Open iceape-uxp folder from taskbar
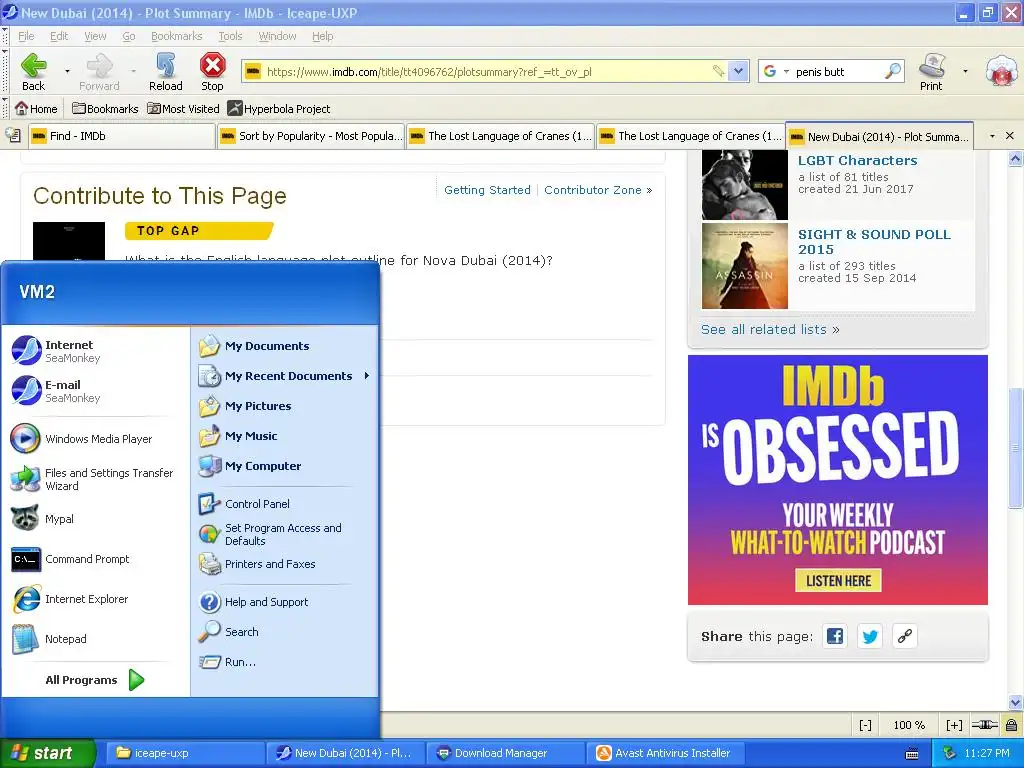 point(185,753)
